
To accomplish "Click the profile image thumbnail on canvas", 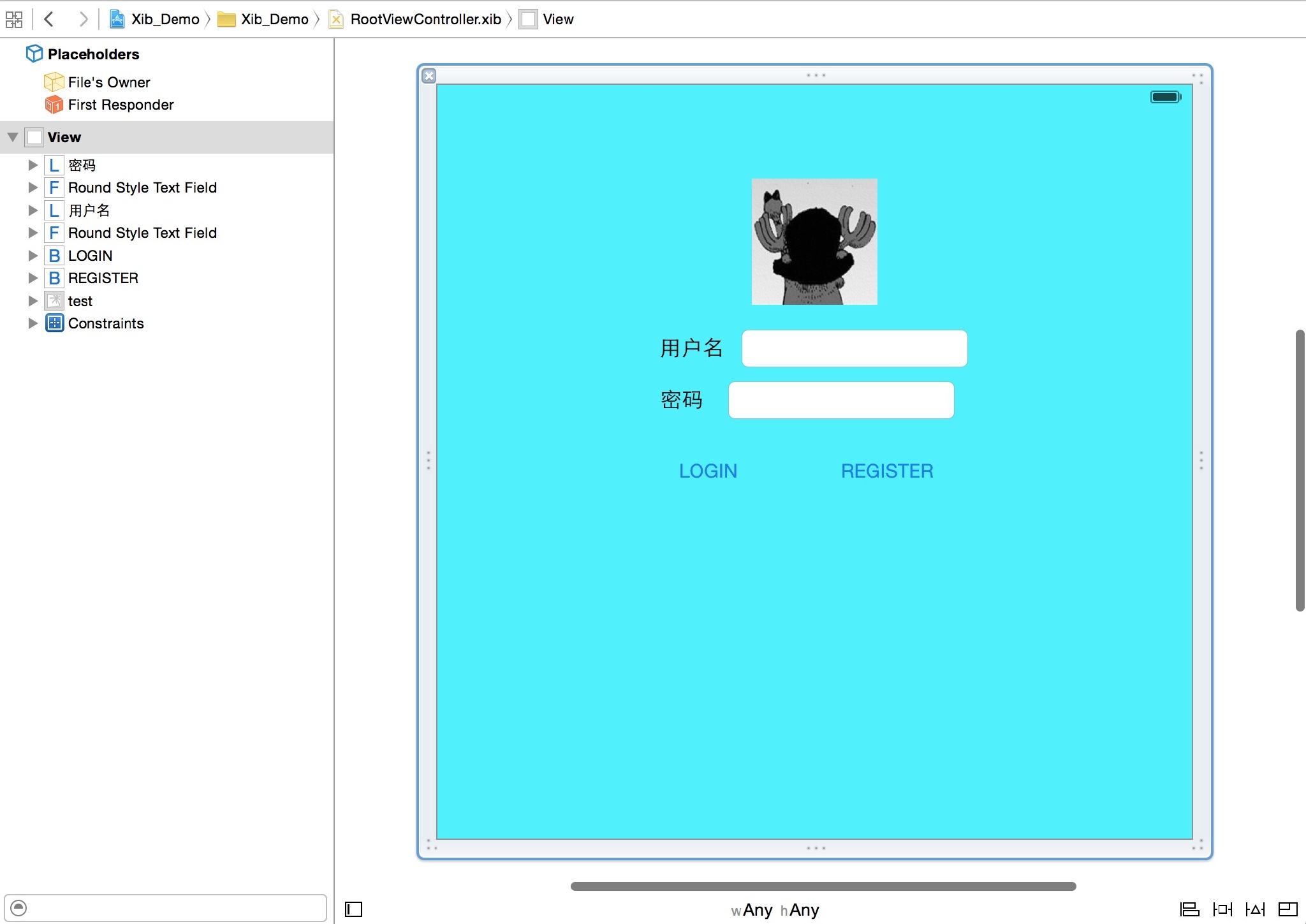I will click(813, 241).
